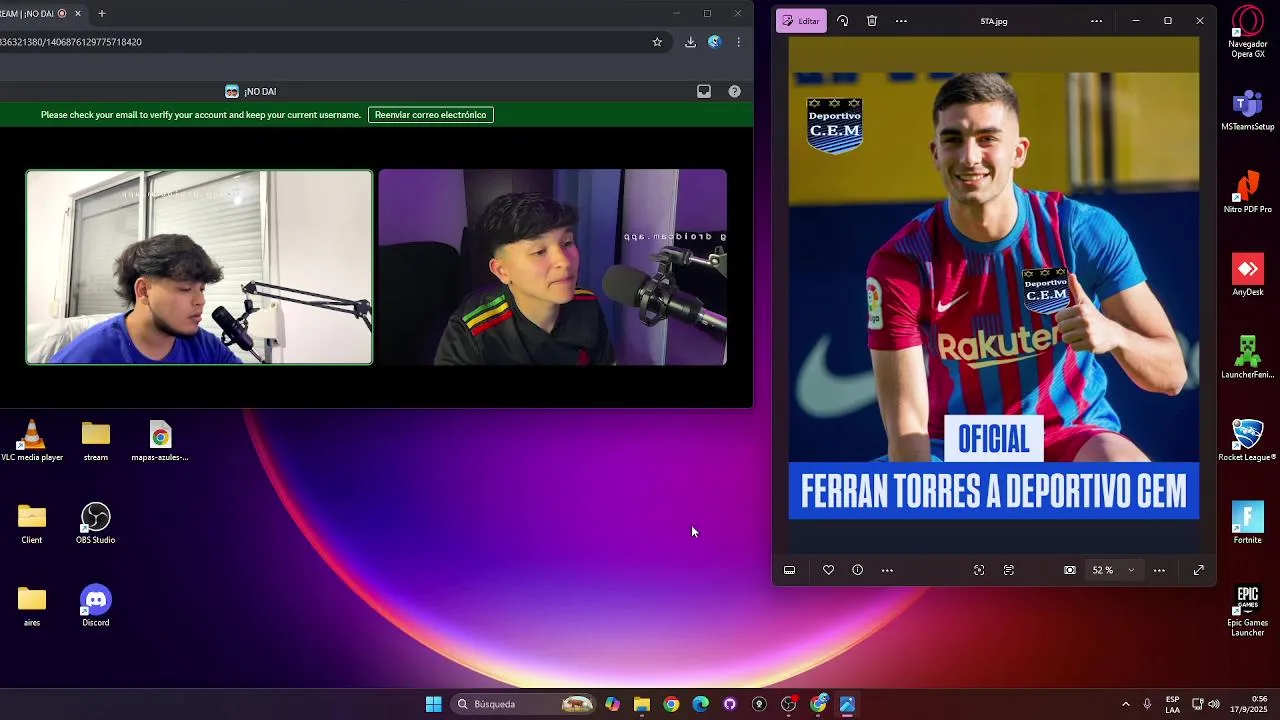Open Chrome downloads icon
The width and height of the screenshot is (1280, 720).
coord(690,42)
